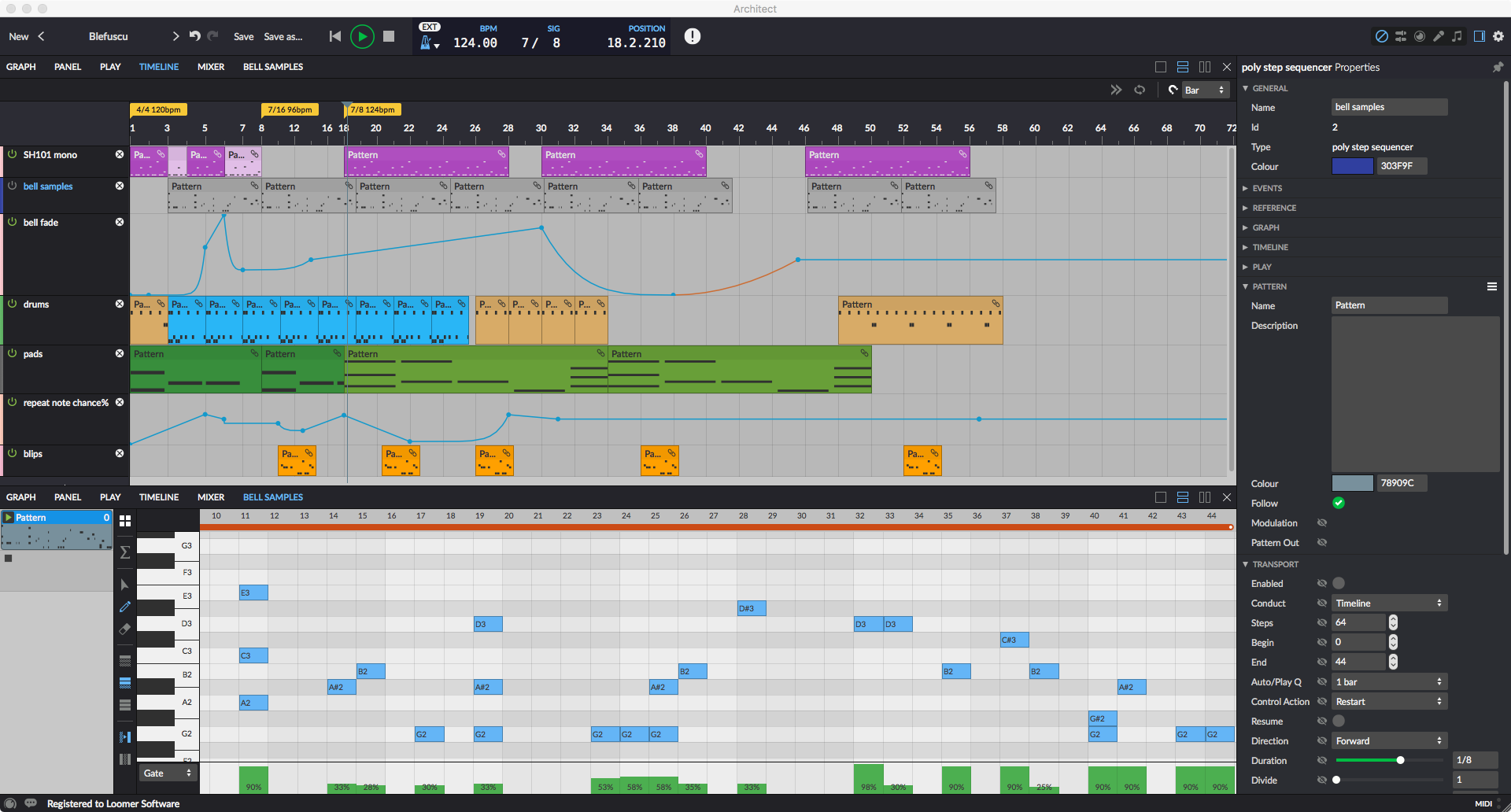Image resolution: width=1511 pixels, height=812 pixels.
Task: Click the double-chevron follow icon in the timeline toolbar
Action: point(1116,90)
